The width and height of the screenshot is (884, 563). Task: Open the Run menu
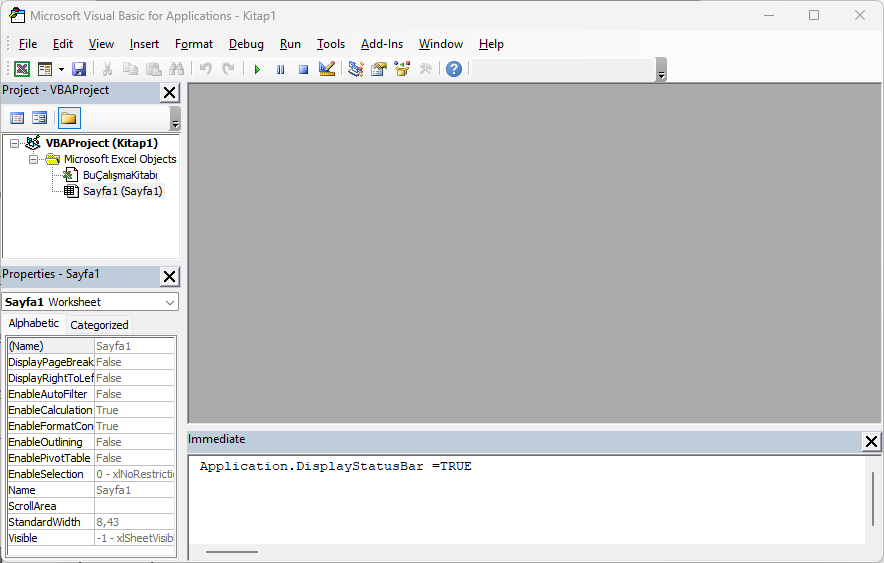(x=290, y=44)
